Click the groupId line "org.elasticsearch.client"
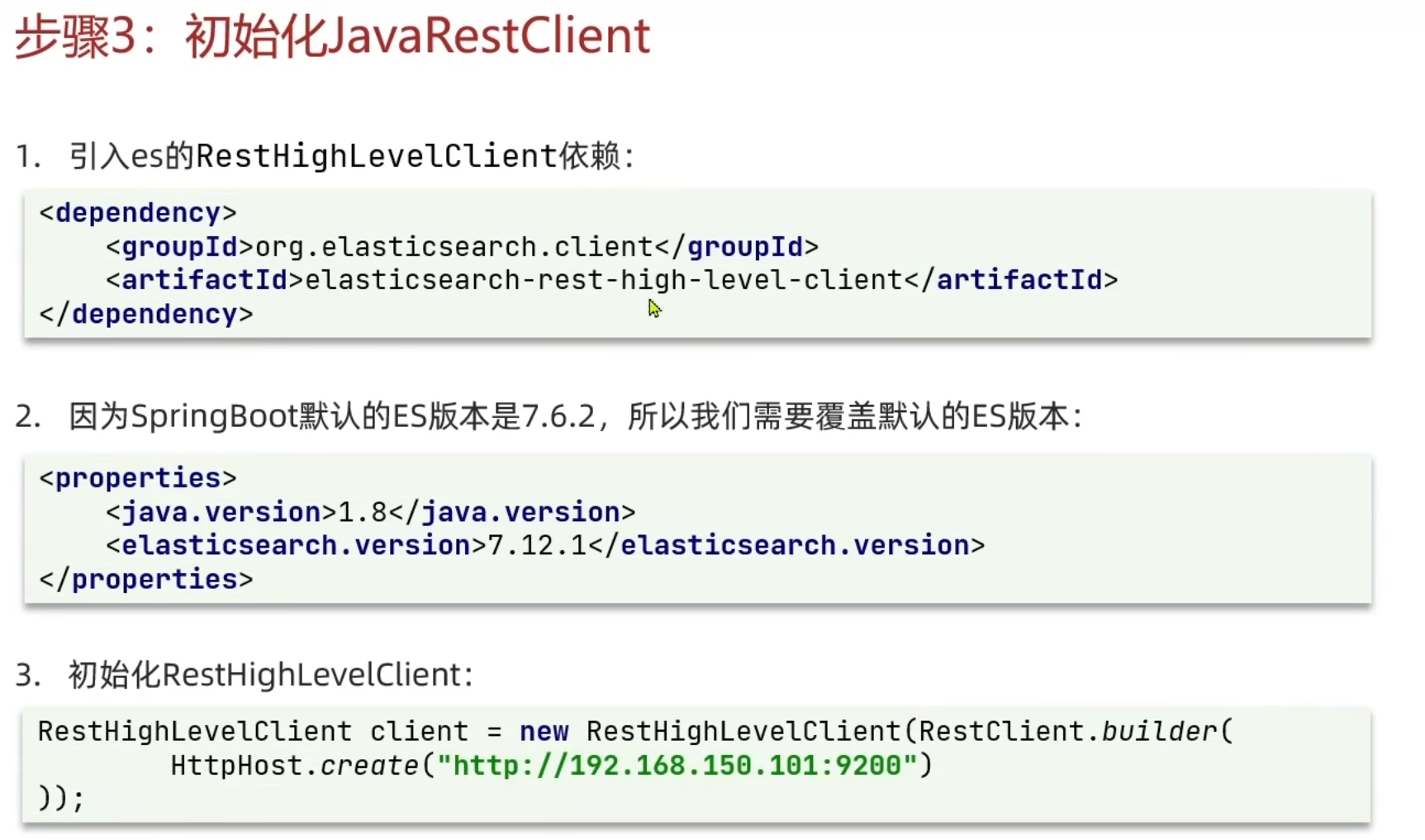Image resolution: width=1425 pixels, height=840 pixels. tap(462, 247)
